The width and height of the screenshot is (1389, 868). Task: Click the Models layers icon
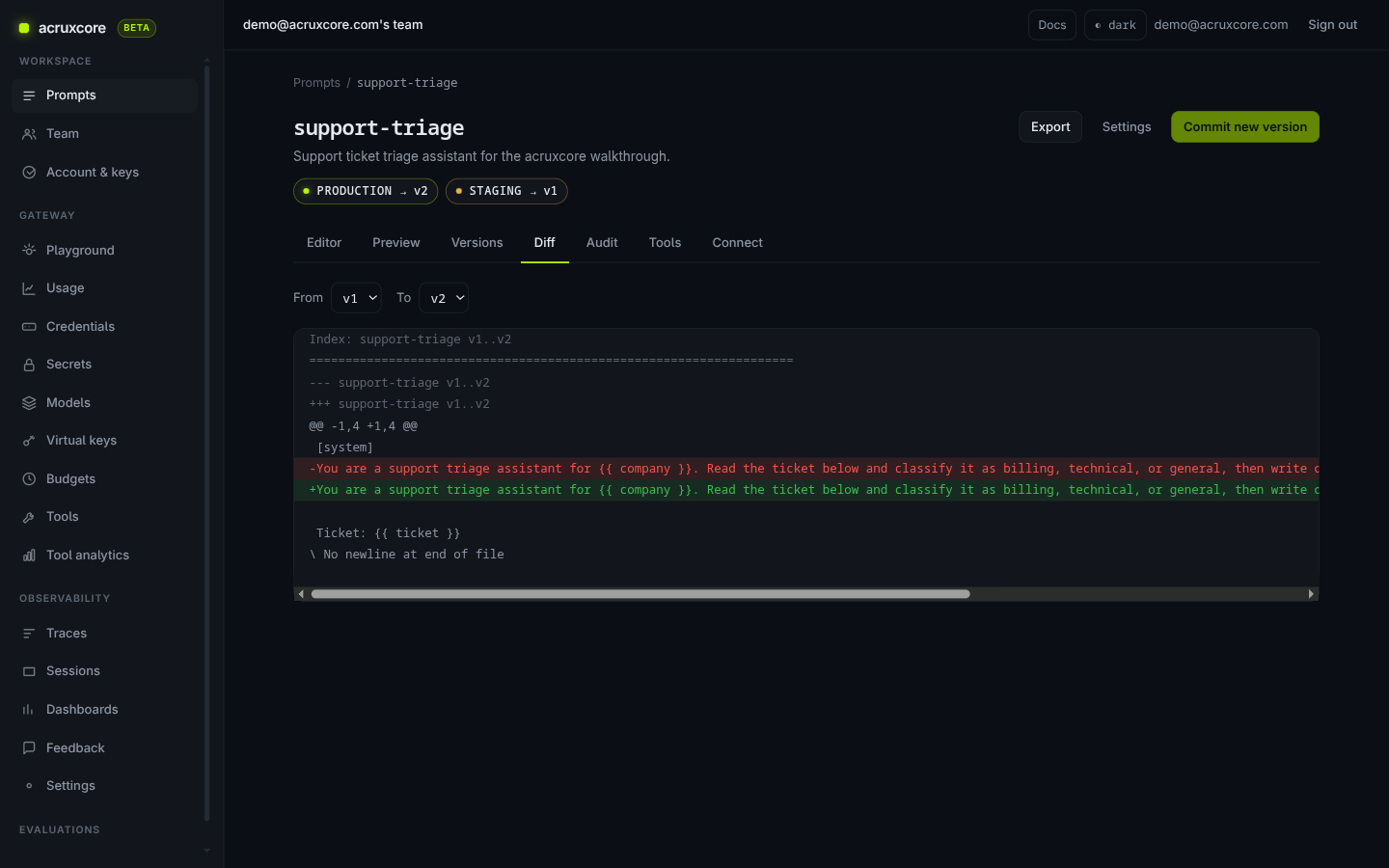coord(29,403)
